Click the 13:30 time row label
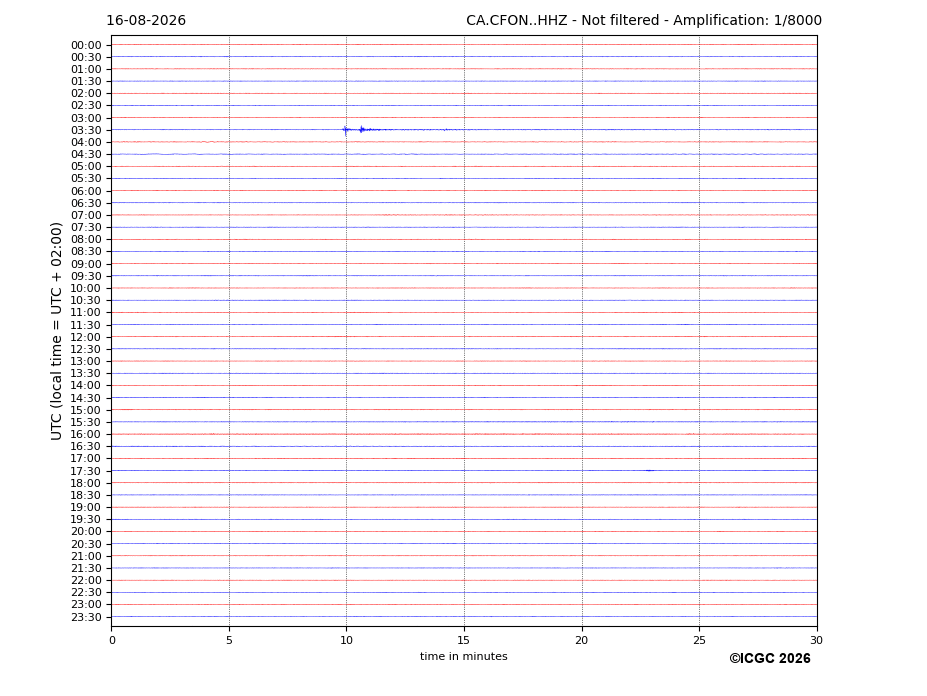 tap(86, 374)
